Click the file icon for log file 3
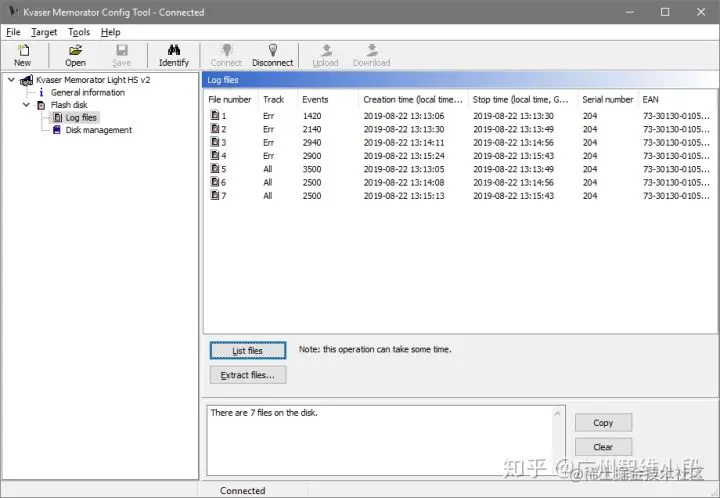This screenshot has width=720, height=498. click(214, 141)
